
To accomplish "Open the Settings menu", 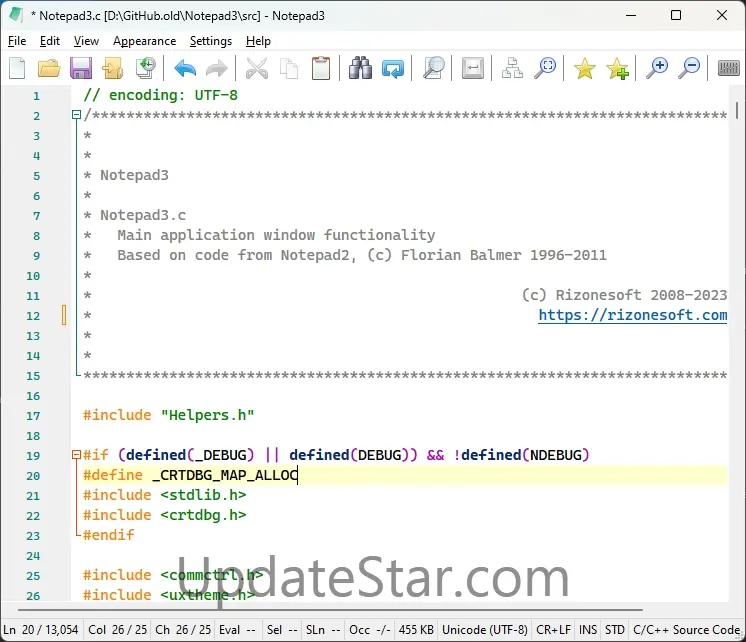I will point(211,41).
